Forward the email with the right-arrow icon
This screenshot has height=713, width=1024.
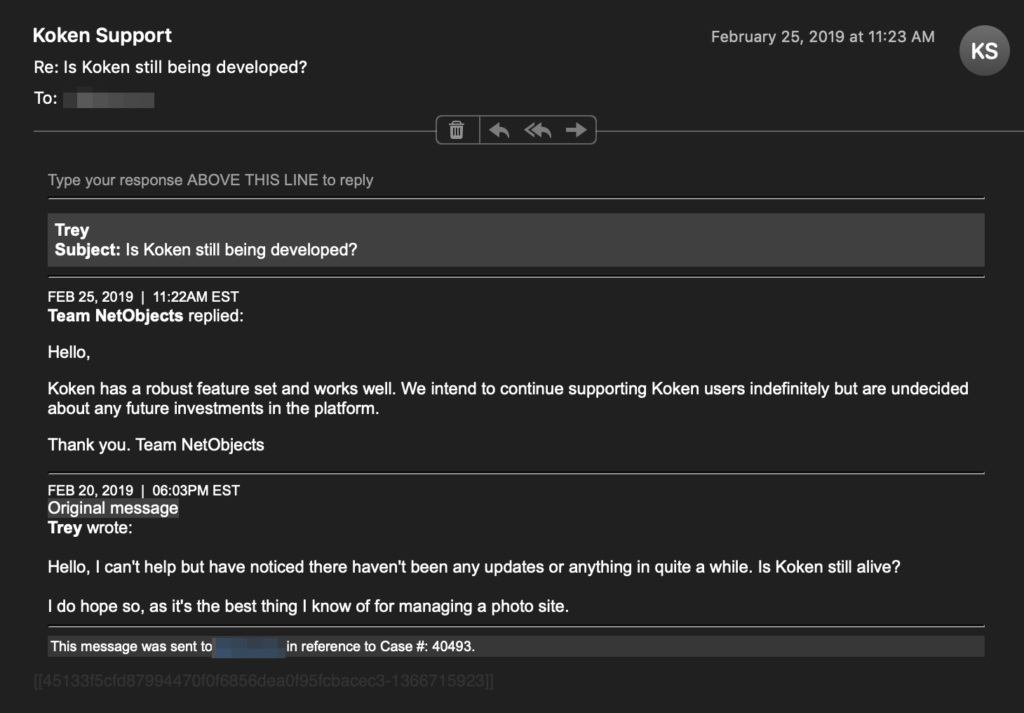[x=576, y=130]
